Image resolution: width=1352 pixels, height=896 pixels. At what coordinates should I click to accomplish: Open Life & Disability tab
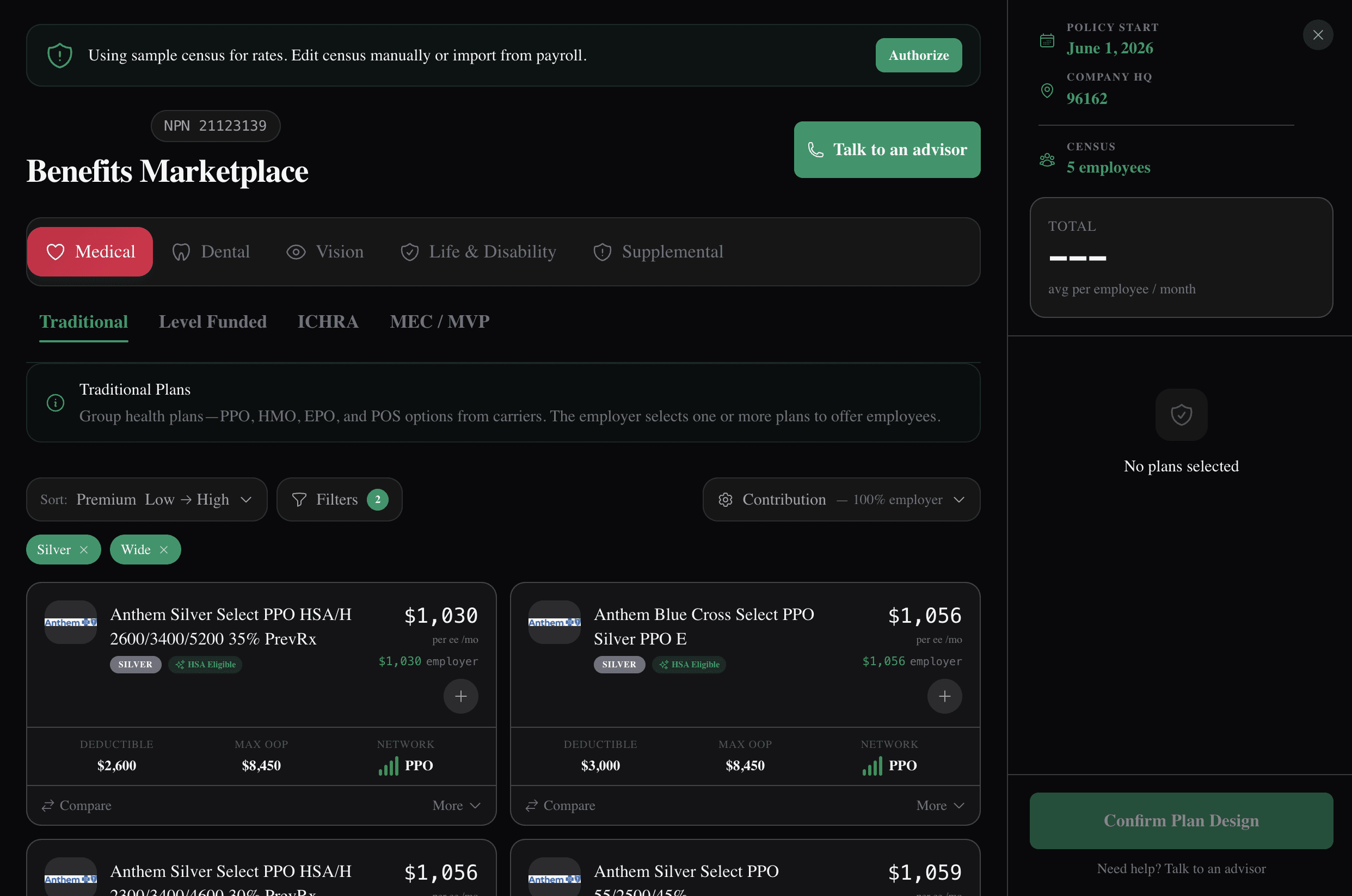click(x=478, y=252)
